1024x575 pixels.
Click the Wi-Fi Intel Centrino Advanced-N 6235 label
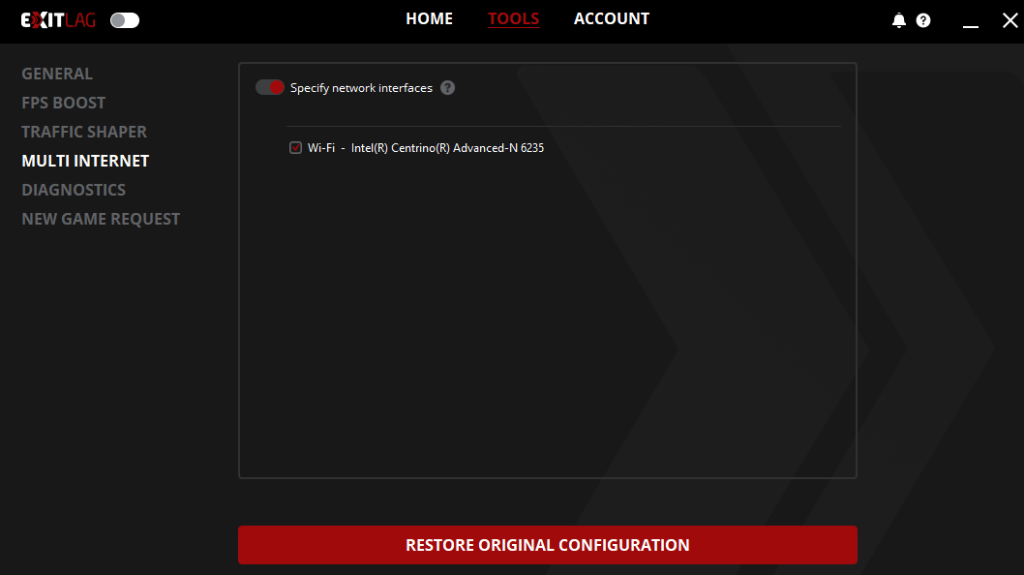426,148
